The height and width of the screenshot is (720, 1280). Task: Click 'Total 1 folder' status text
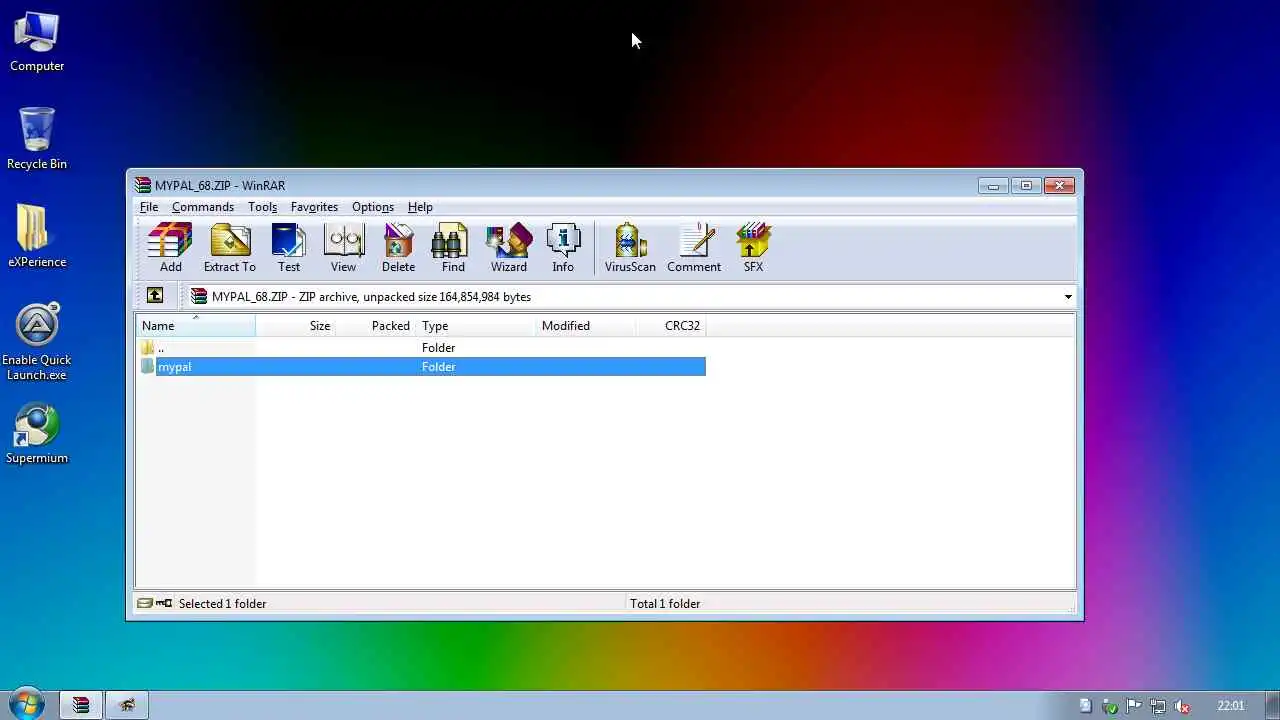click(665, 604)
